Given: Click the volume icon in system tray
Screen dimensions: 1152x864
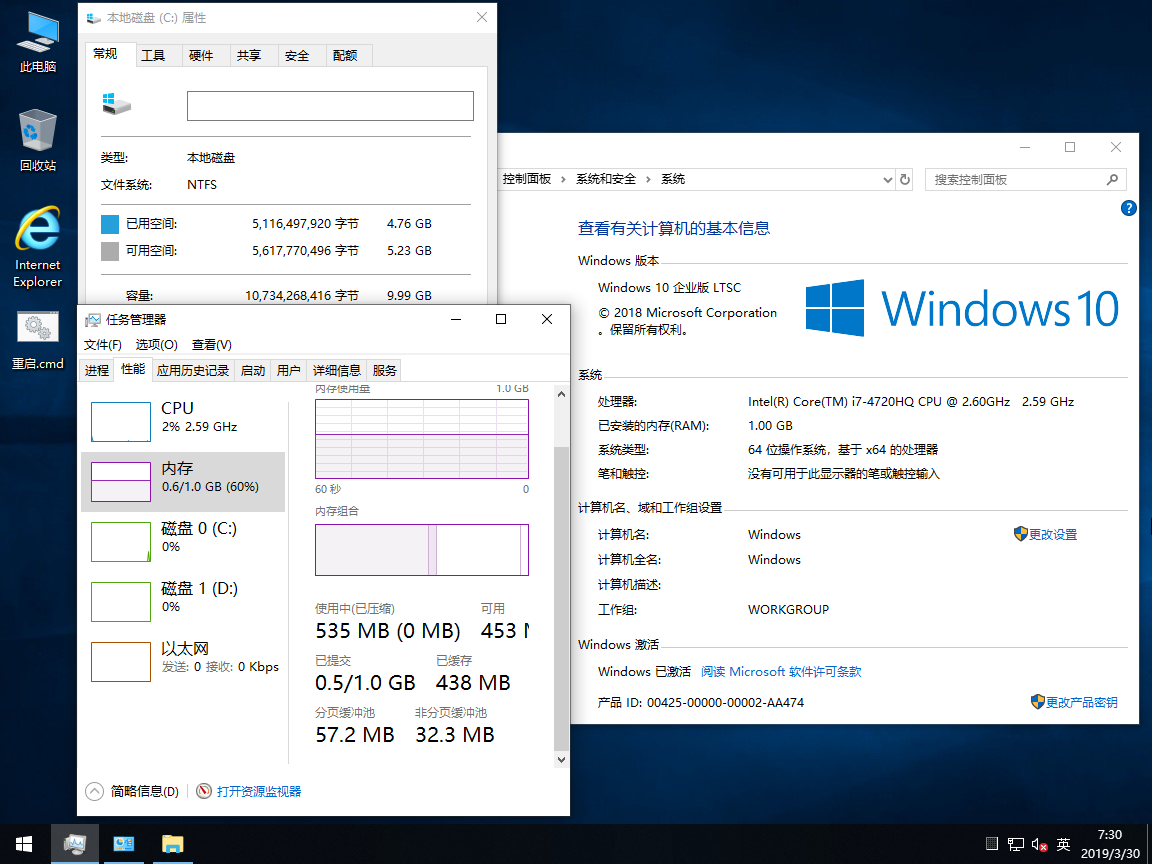Looking at the screenshot, I should 1040,844.
